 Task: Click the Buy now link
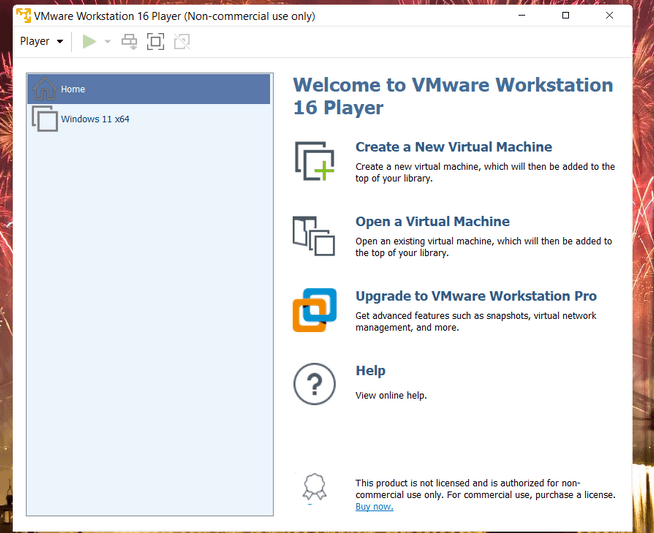coord(374,506)
